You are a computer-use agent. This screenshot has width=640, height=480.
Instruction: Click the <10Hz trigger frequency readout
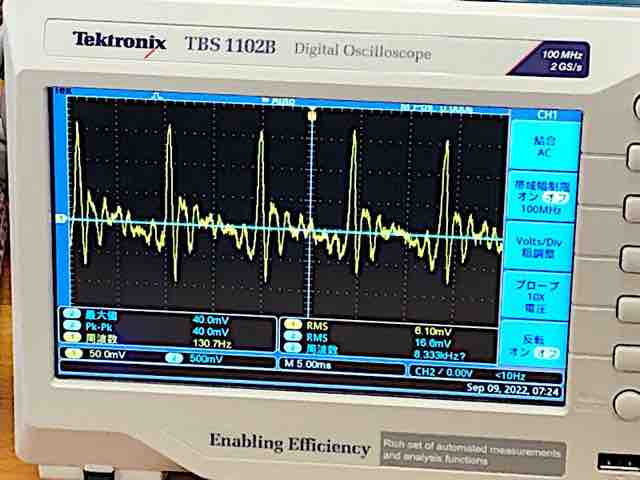pos(510,376)
